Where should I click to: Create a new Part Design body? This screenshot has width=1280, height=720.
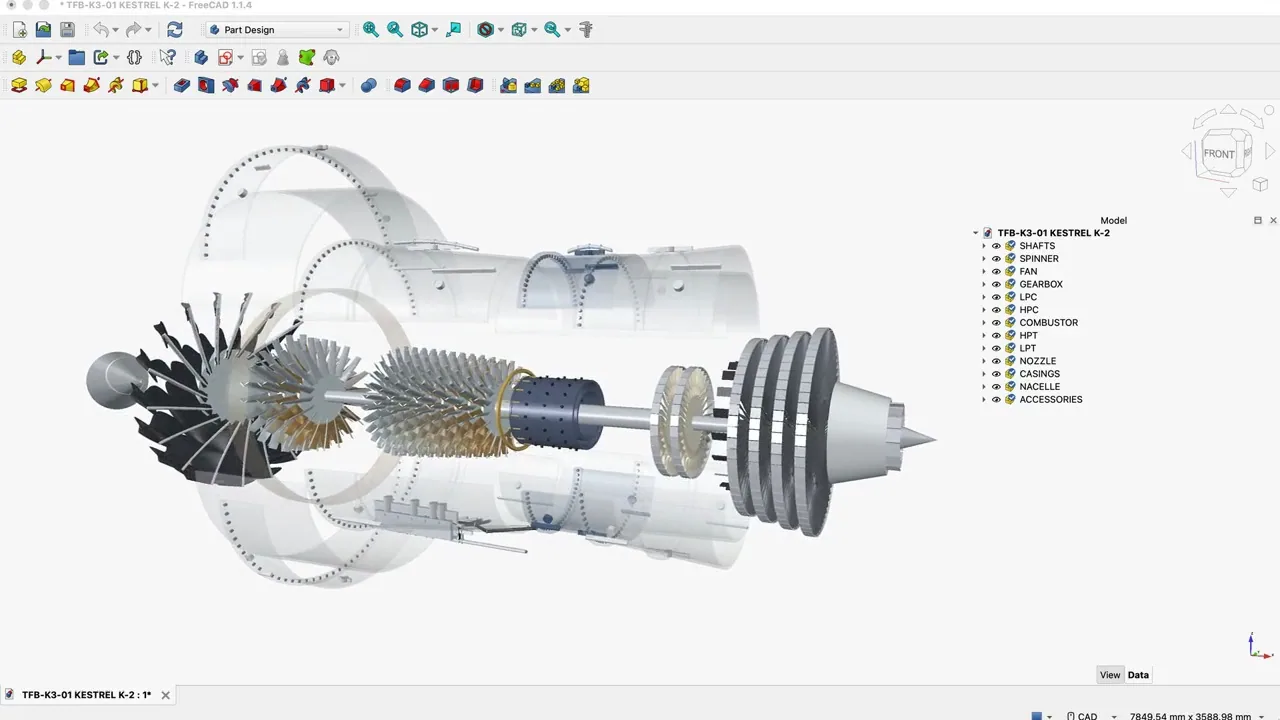point(201,58)
